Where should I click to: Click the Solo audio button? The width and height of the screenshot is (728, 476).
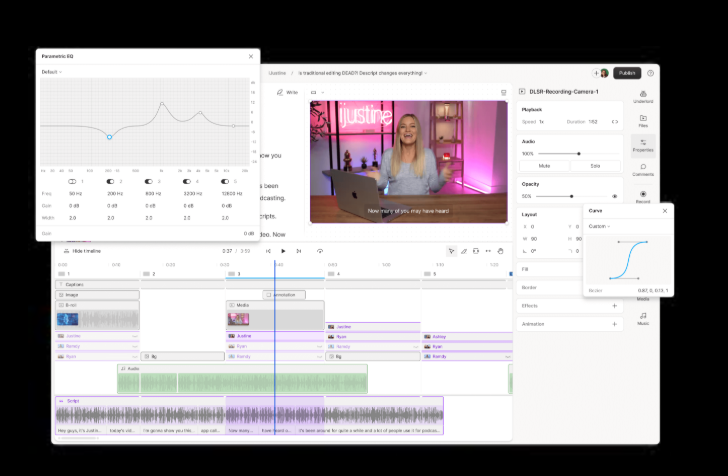coord(595,166)
